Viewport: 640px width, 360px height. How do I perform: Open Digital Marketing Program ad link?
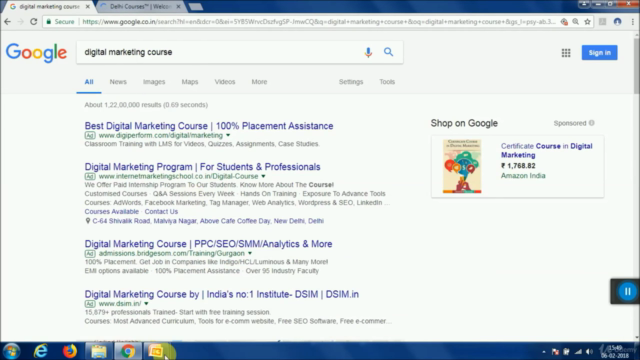tap(202, 167)
